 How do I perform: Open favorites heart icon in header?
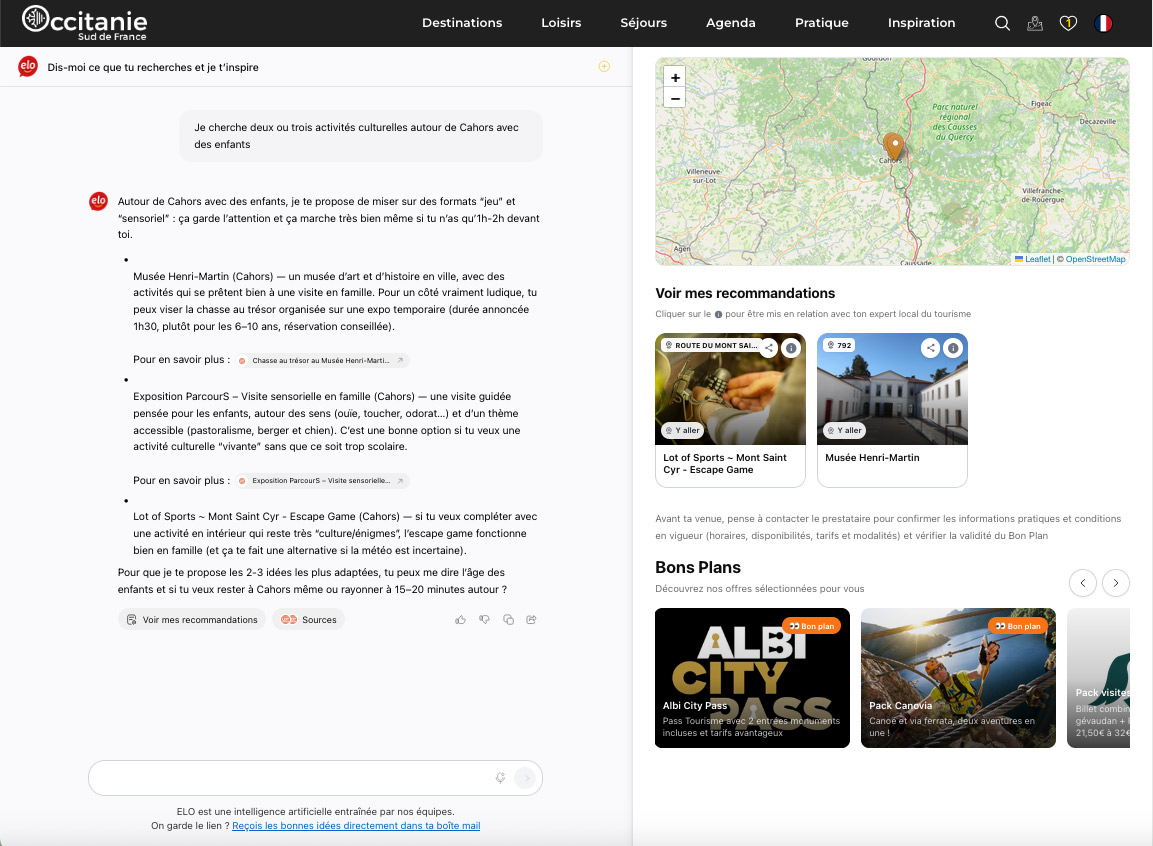[1068, 23]
